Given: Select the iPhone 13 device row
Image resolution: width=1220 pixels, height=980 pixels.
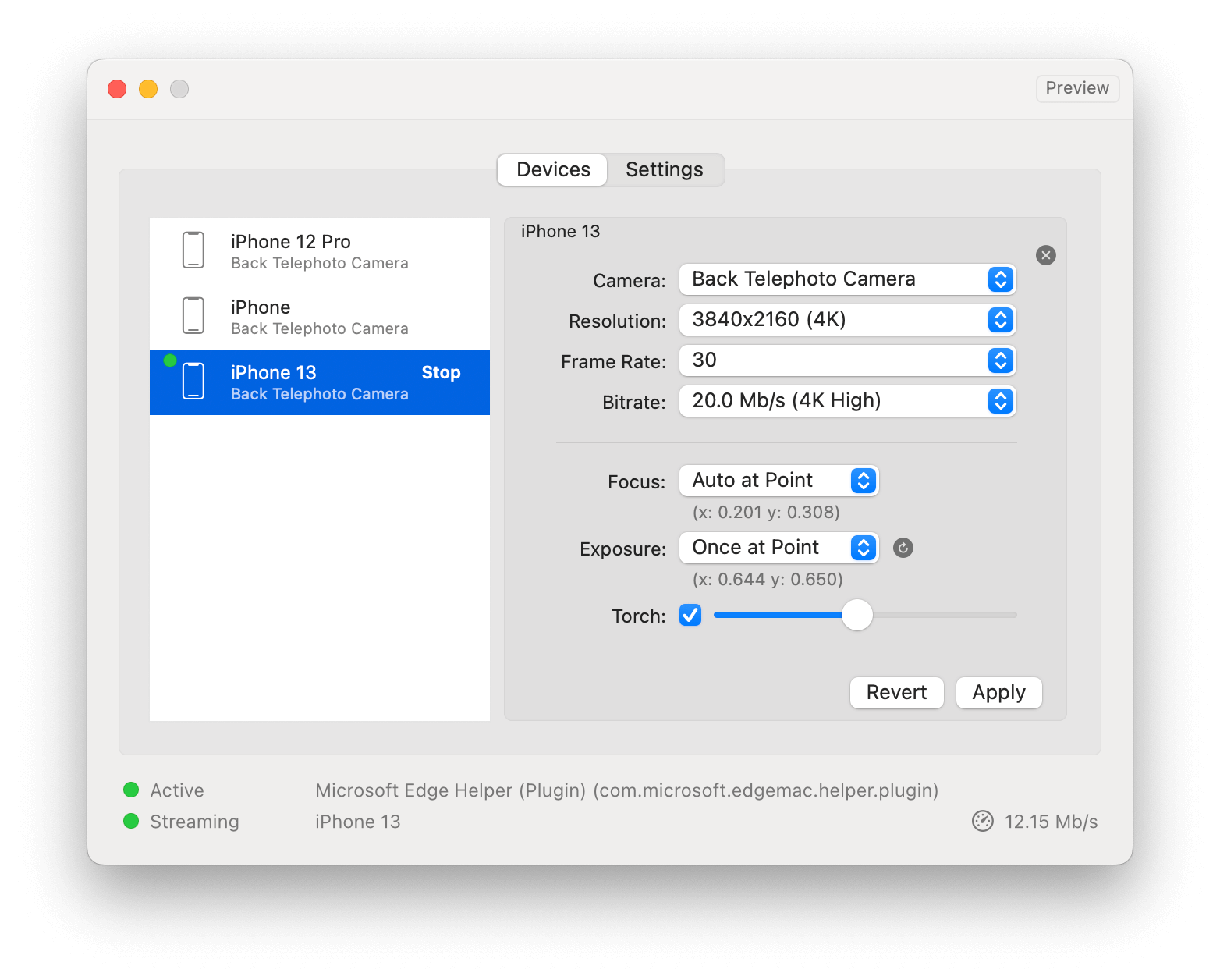Looking at the screenshot, I should click(320, 382).
